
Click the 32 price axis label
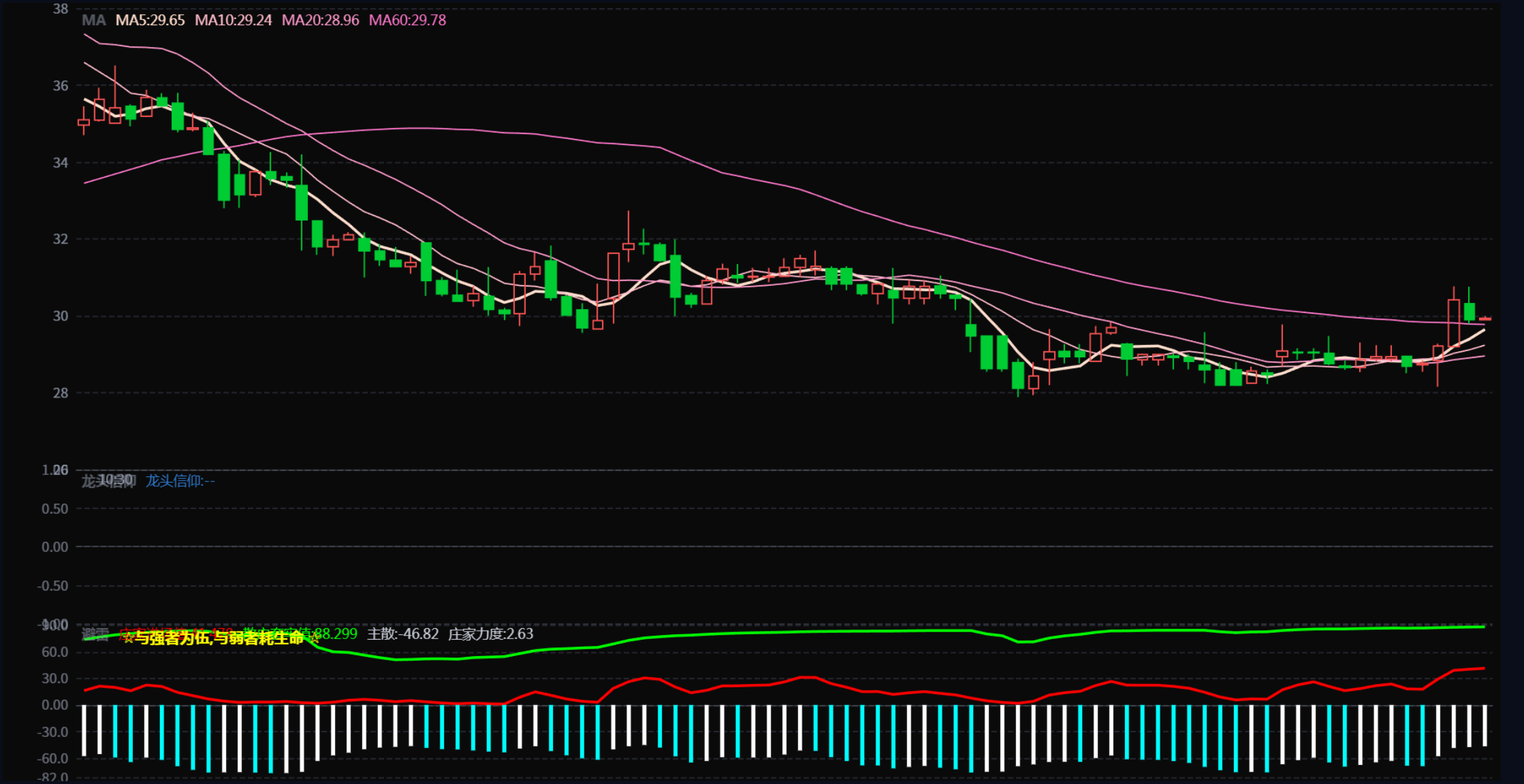pos(61,239)
